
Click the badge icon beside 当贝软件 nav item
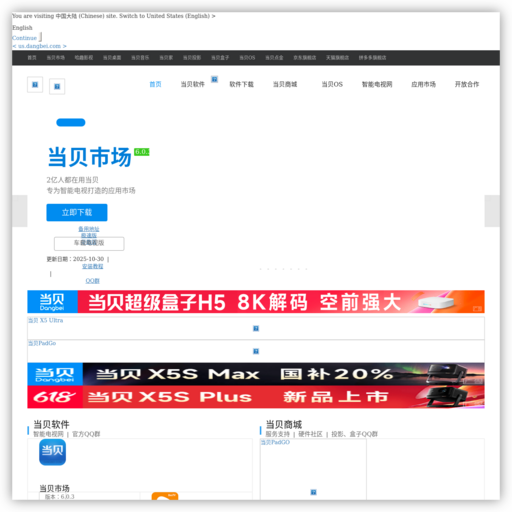point(214,79)
